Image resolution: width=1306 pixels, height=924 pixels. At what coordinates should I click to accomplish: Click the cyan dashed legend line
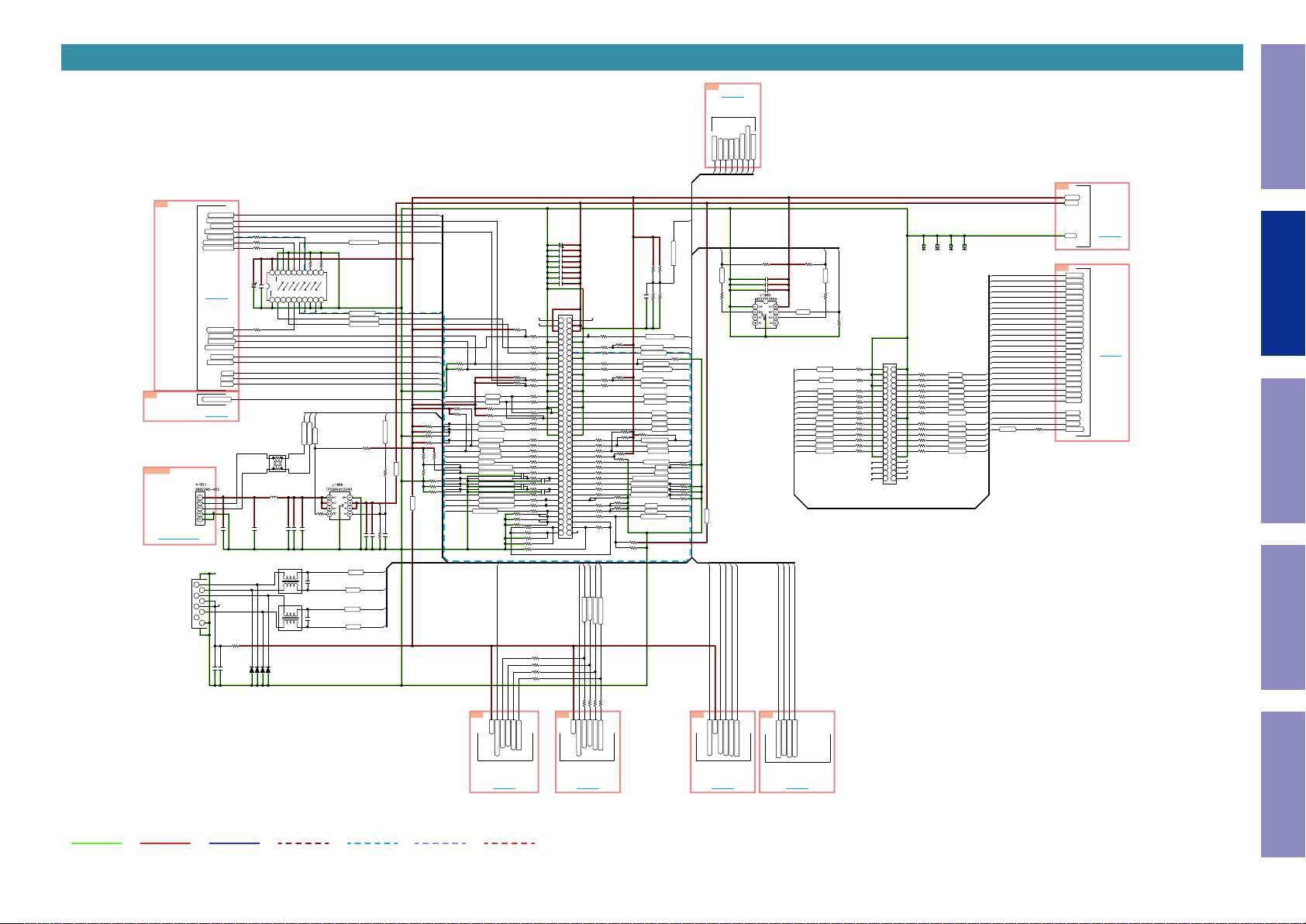(372, 843)
